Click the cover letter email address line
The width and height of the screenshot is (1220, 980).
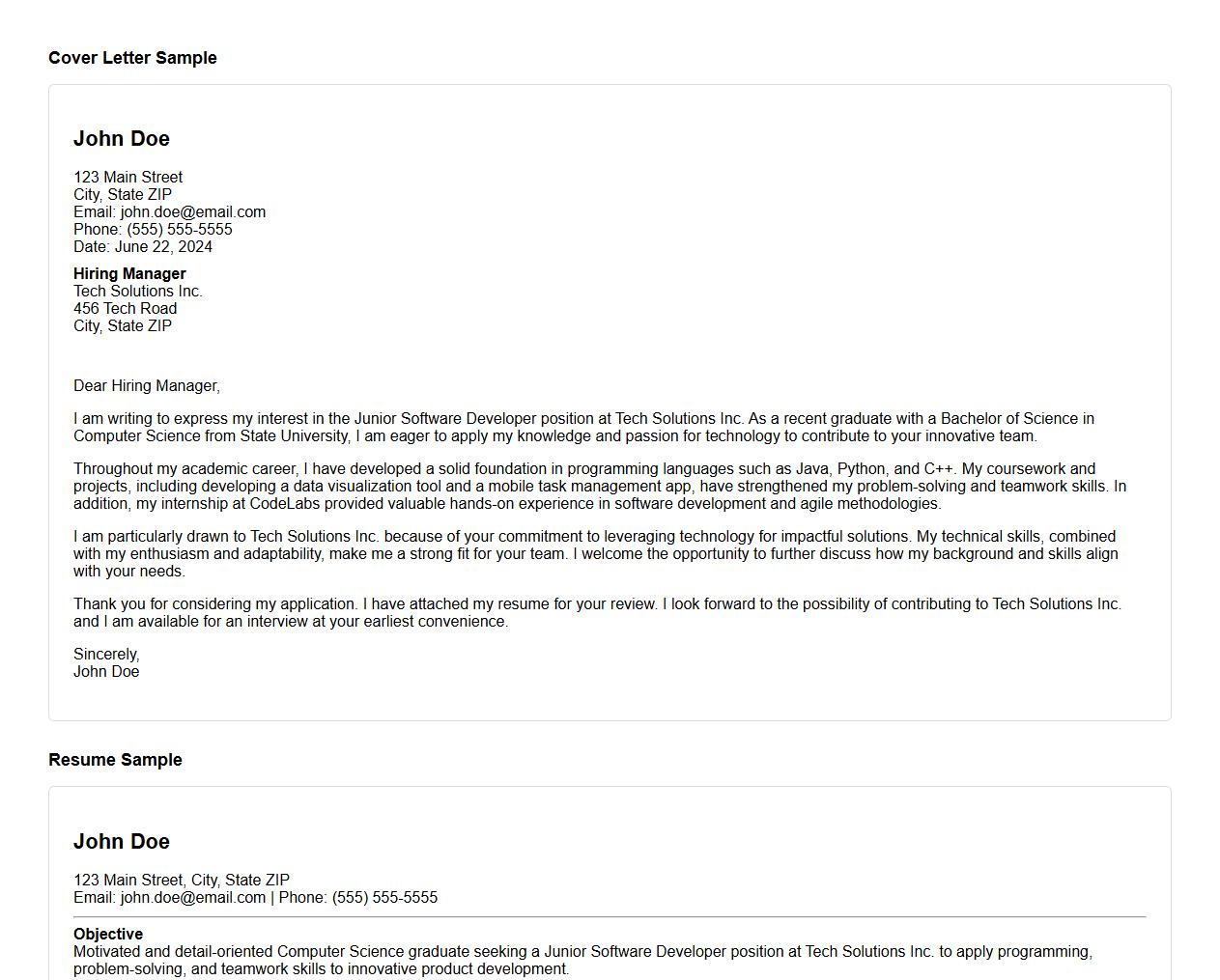point(169,212)
